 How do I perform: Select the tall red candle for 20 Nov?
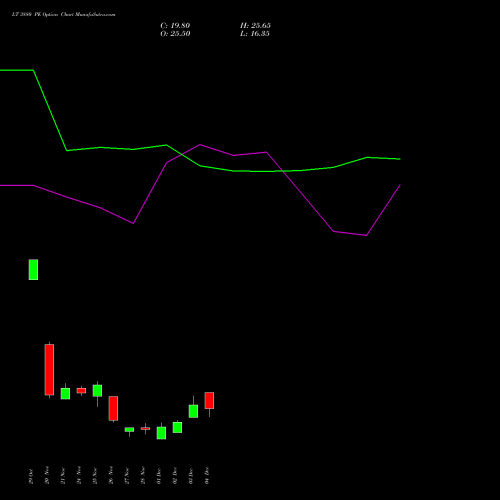coord(49,370)
